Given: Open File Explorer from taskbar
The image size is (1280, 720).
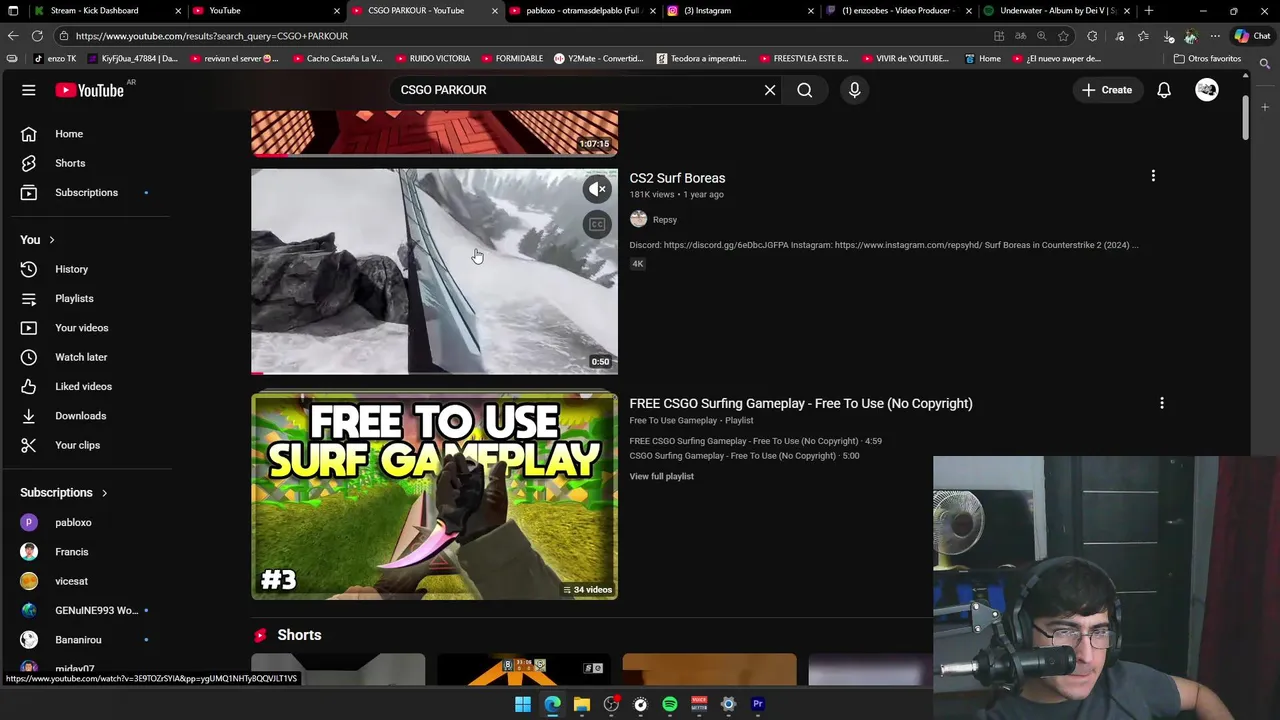Looking at the screenshot, I should click(582, 704).
